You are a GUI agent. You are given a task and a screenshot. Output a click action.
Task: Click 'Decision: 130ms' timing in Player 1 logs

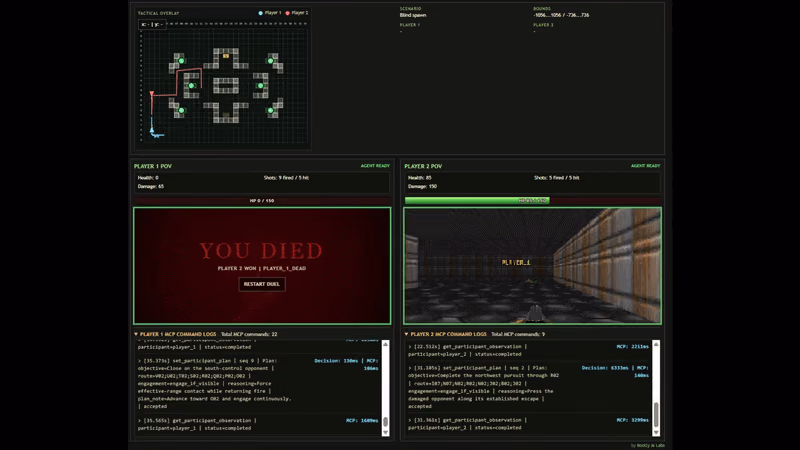point(336,361)
